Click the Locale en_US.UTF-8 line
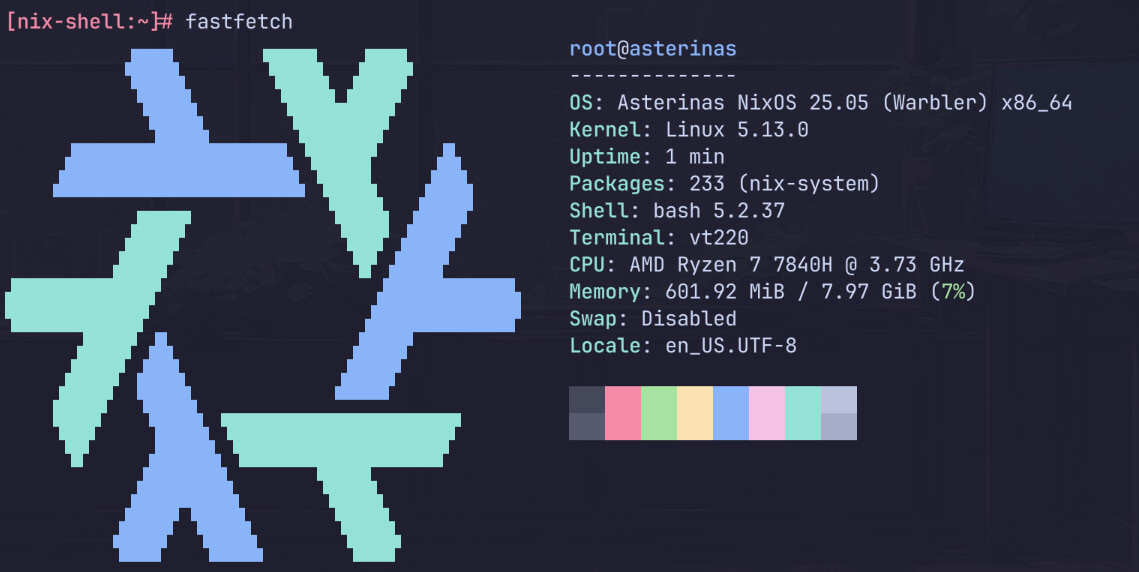Viewport: 1139px width, 572px height. point(682,346)
